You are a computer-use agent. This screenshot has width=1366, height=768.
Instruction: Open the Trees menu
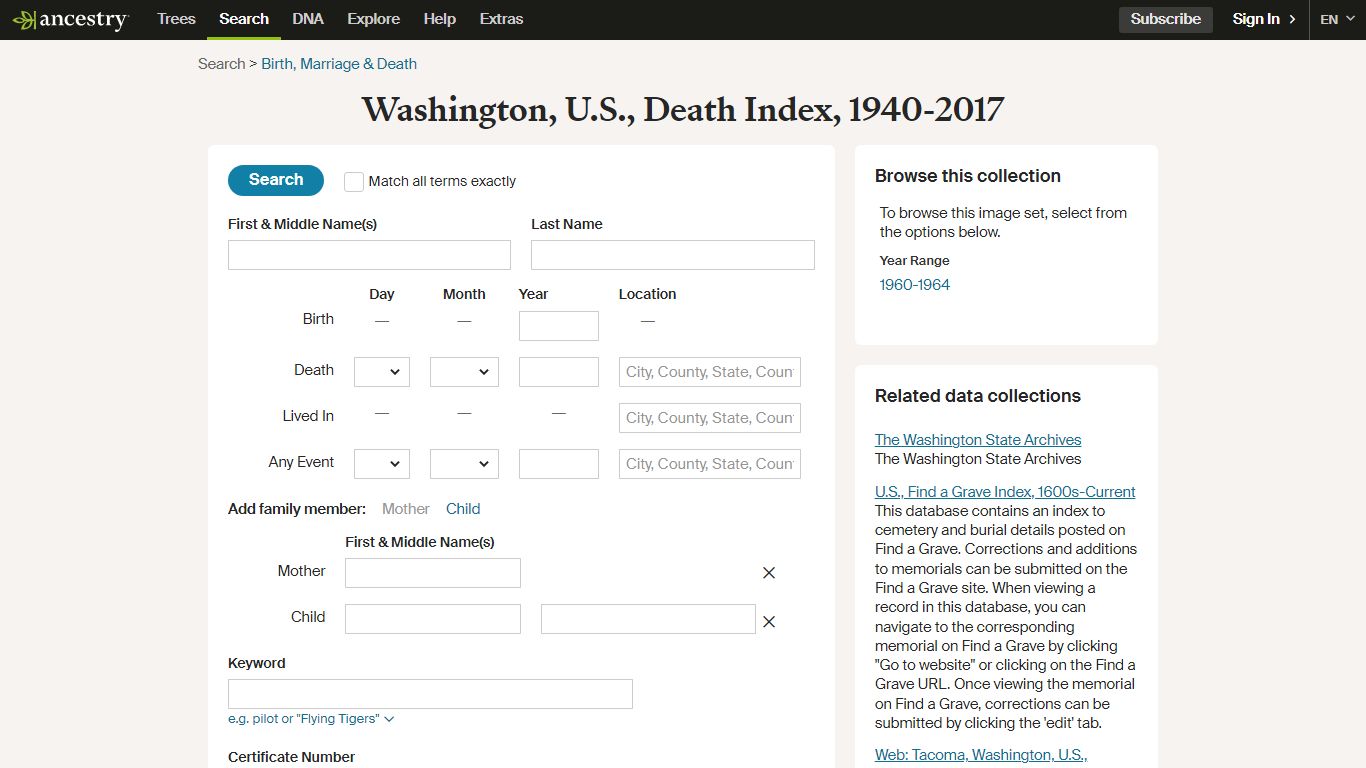[176, 19]
